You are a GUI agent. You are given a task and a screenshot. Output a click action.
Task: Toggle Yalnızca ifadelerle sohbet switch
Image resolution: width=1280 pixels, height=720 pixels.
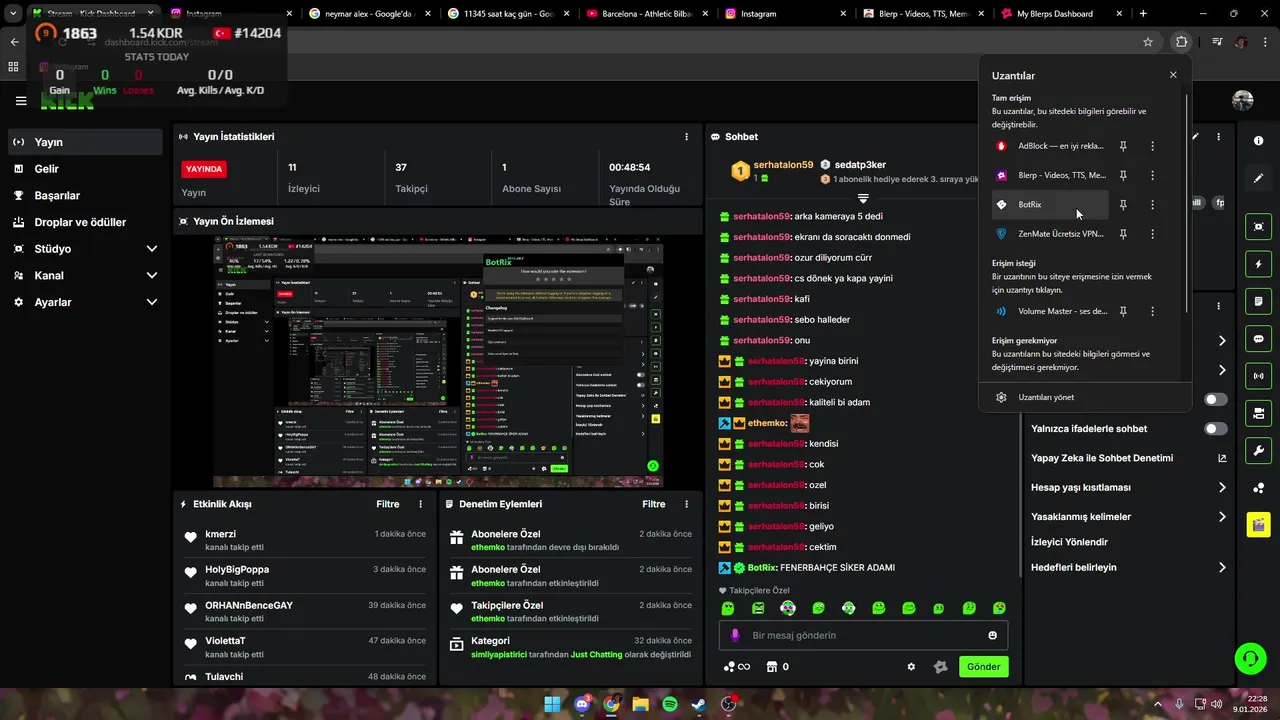(1216, 429)
